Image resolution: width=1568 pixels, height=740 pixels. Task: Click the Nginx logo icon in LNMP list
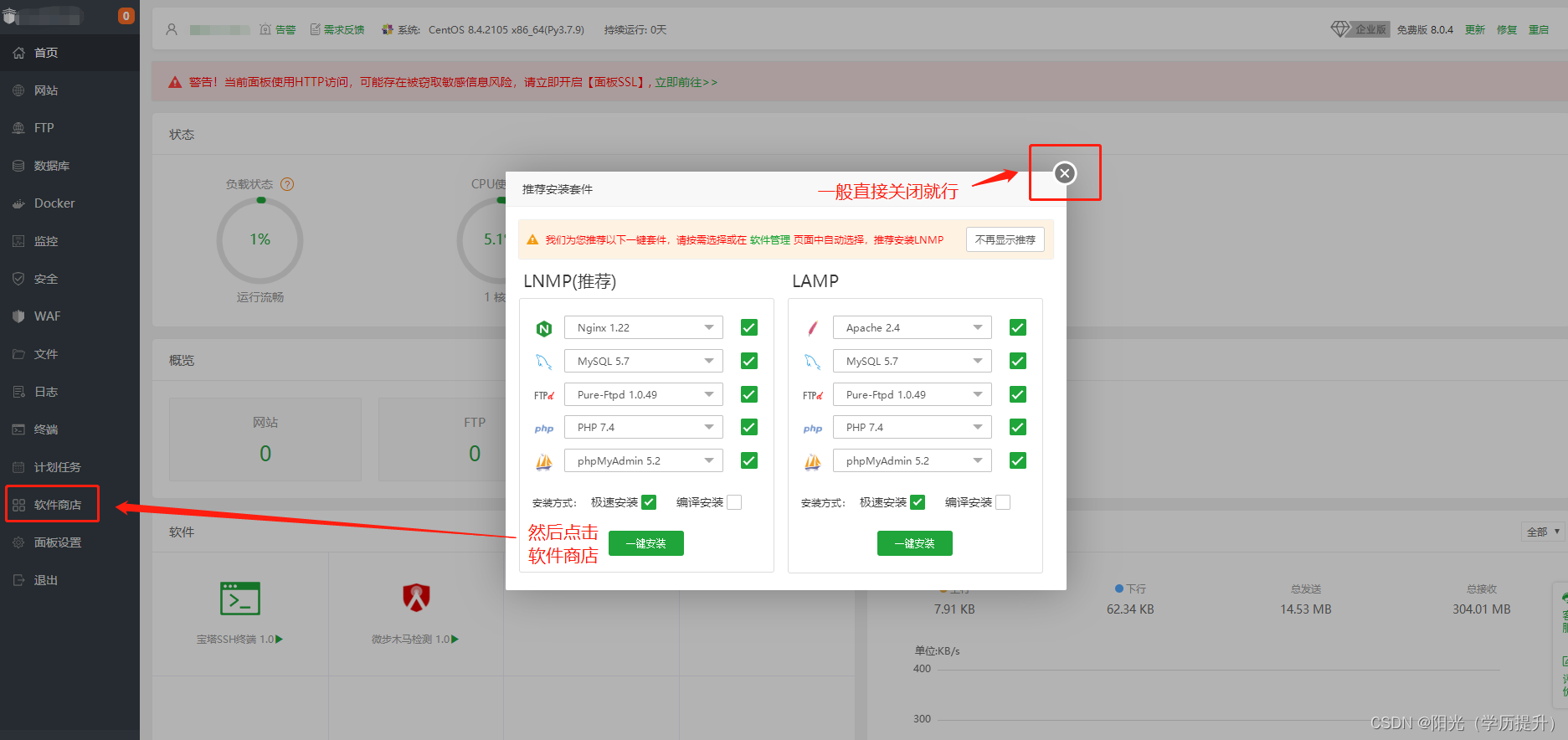tap(544, 328)
